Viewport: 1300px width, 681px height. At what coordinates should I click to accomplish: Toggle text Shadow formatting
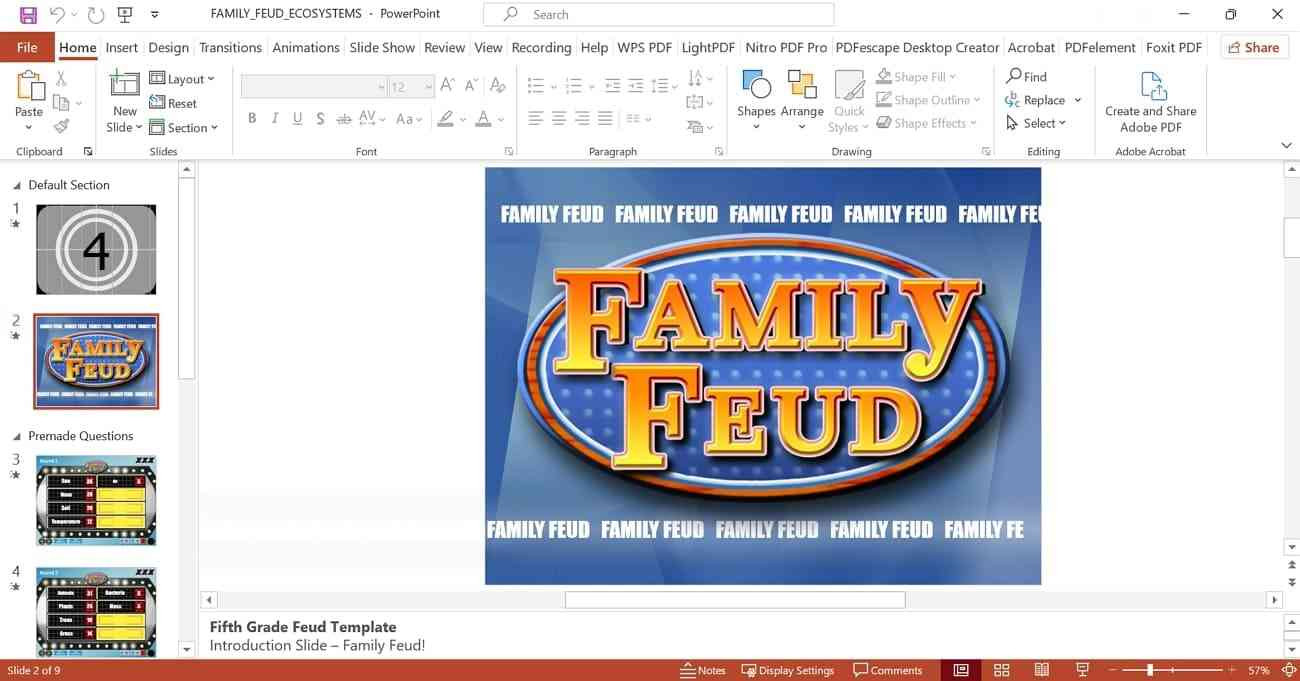320,118
